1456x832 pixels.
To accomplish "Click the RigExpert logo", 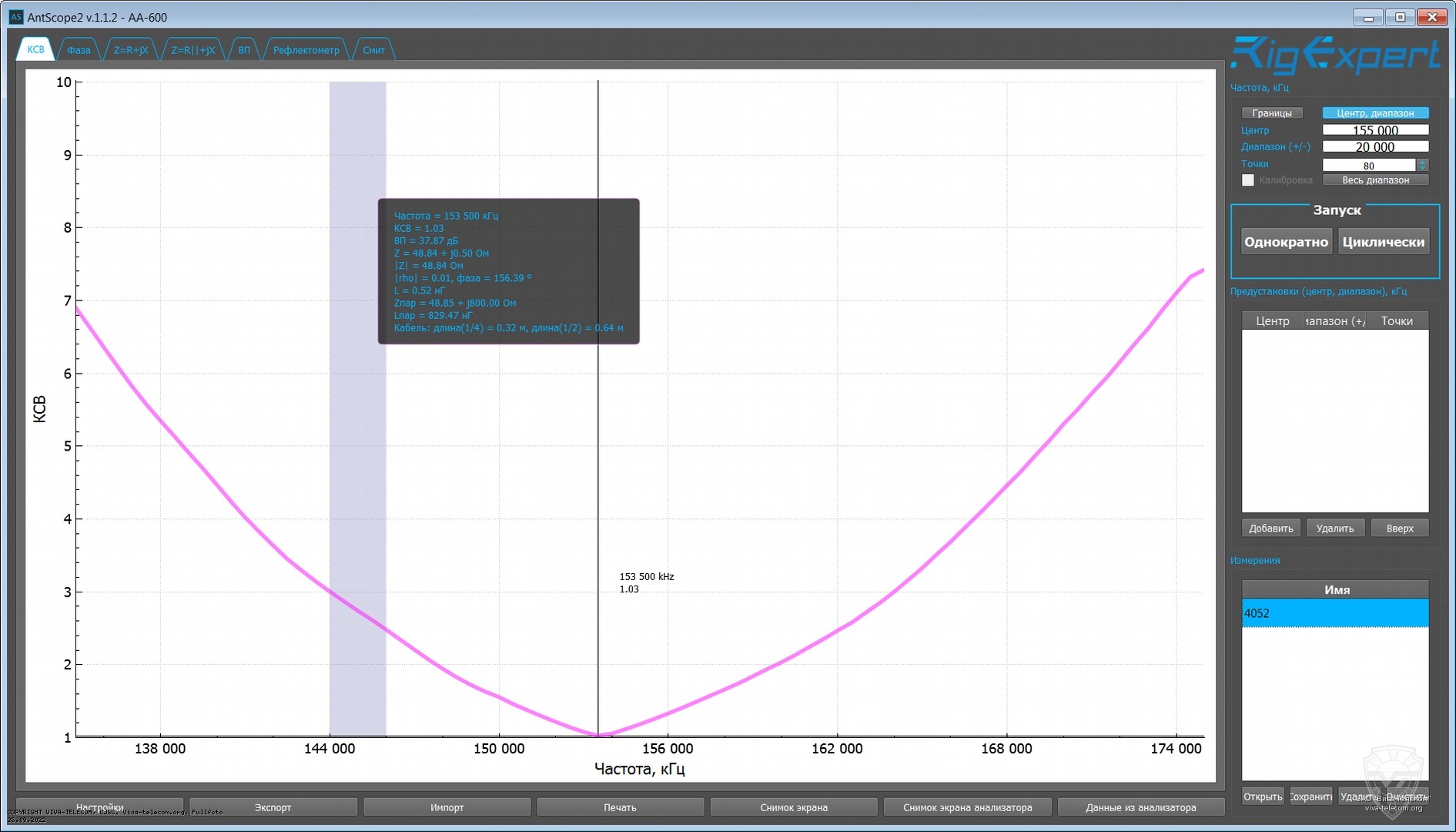I will (x=1334, y=55).
